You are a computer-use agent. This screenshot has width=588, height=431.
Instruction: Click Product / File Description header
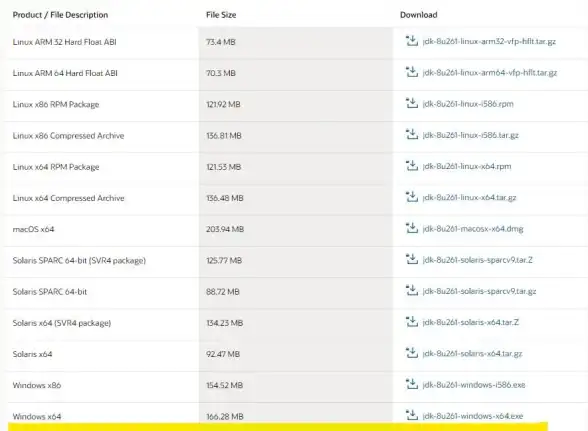point(60,15)
